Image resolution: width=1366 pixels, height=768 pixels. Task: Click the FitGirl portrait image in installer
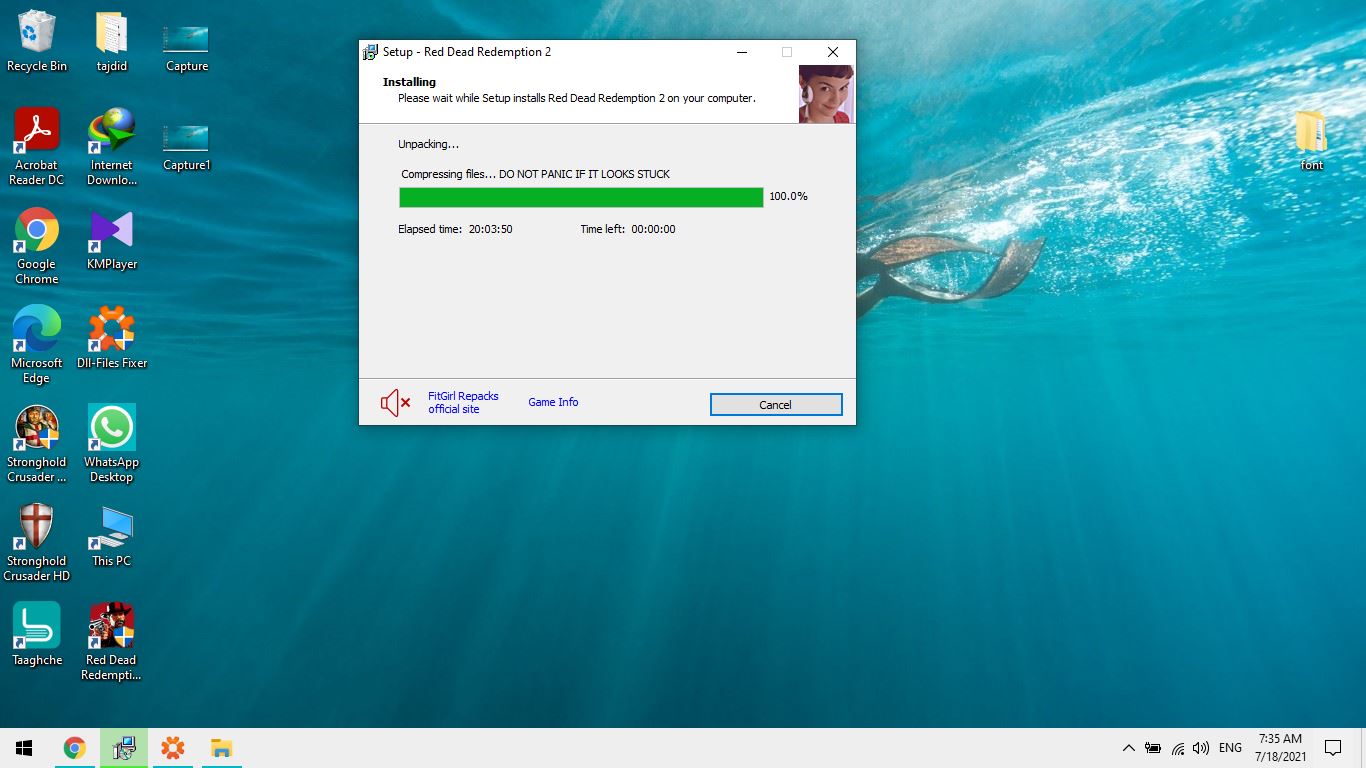click(x=826, y=94)
